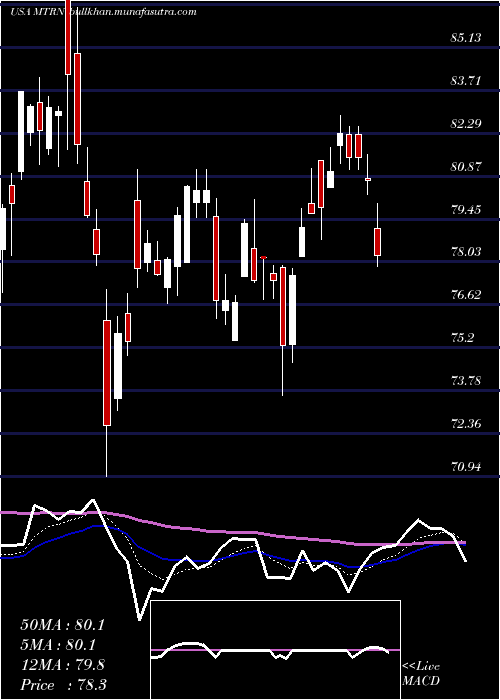Click the Live MACD label
This screenshot has width=500, height=700.
coord(421,674)
